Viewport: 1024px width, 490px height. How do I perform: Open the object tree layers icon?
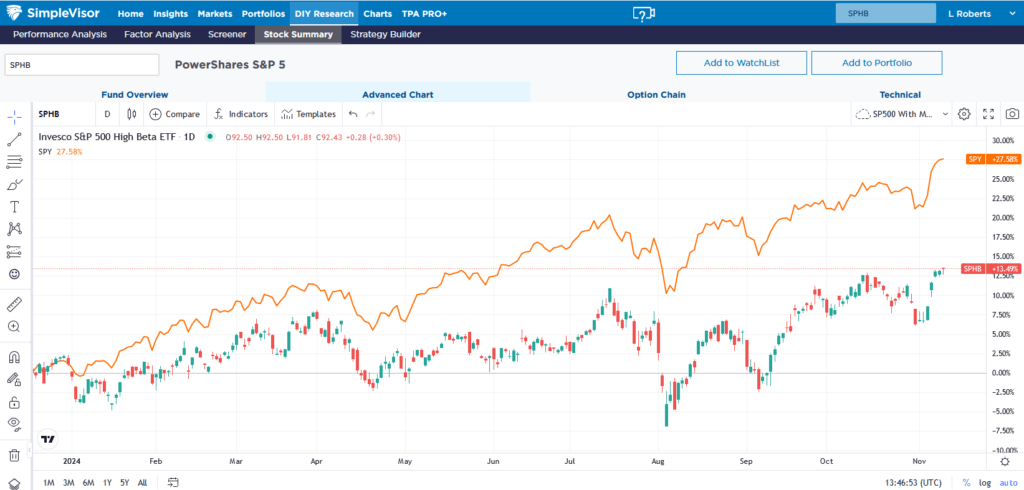pos(14,484)
